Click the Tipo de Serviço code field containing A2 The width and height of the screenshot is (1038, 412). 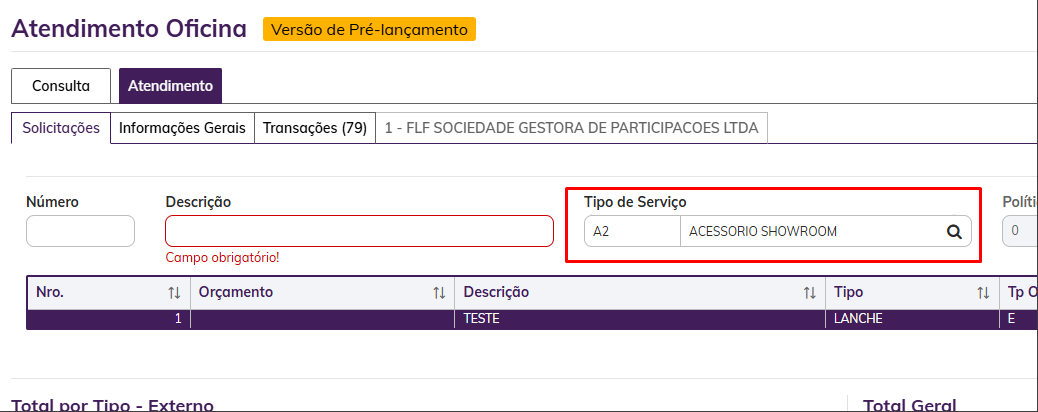[631, 232]
